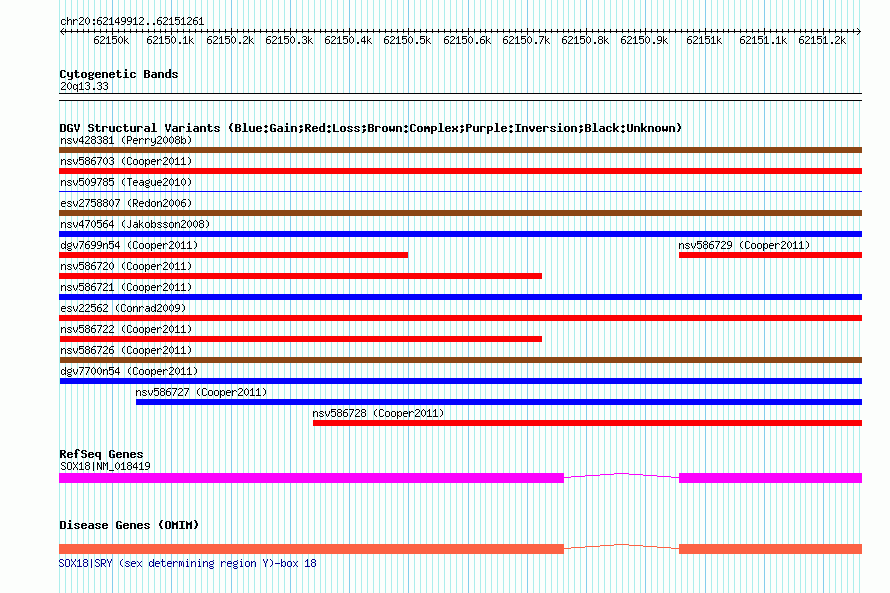Click the nsv509785 (Teague2010) label

126,182
